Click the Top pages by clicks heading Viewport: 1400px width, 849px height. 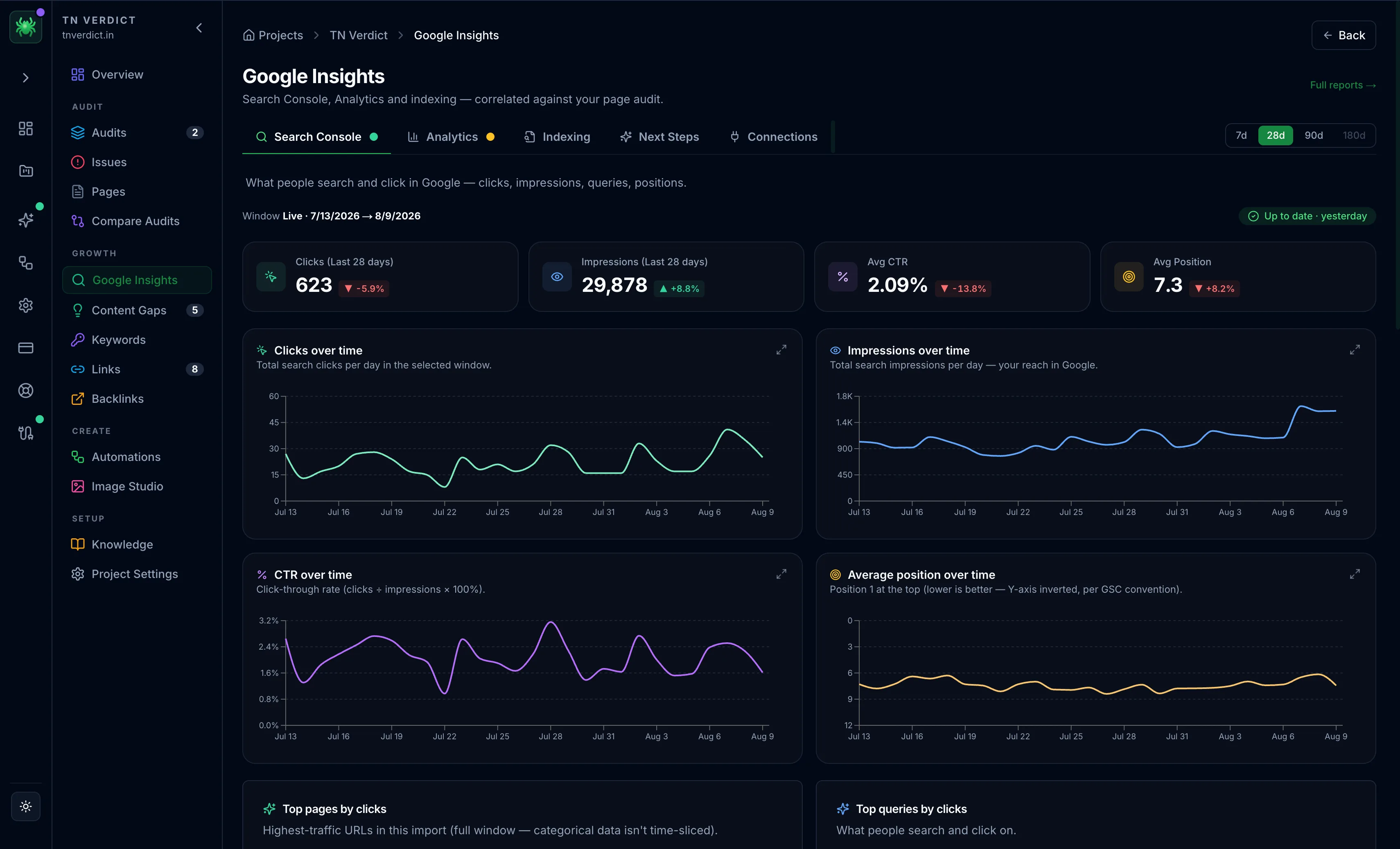(334, 808)
